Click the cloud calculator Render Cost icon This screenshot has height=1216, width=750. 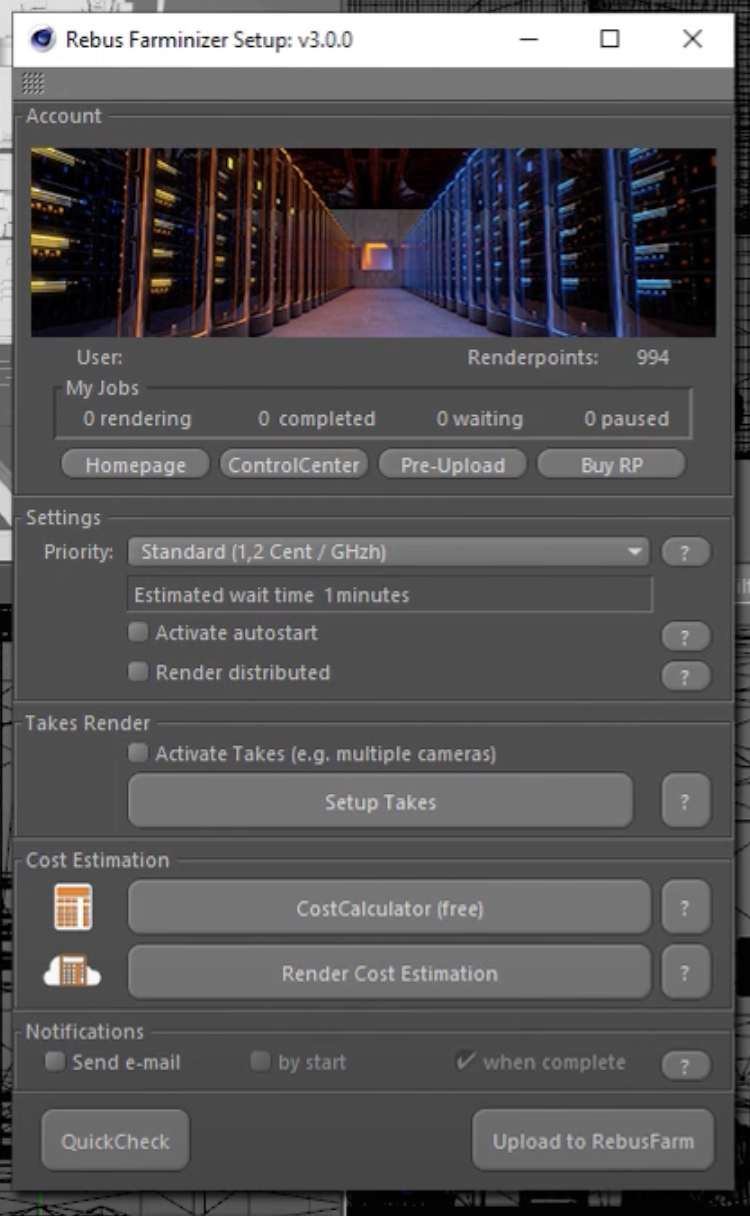click(72, 972)
